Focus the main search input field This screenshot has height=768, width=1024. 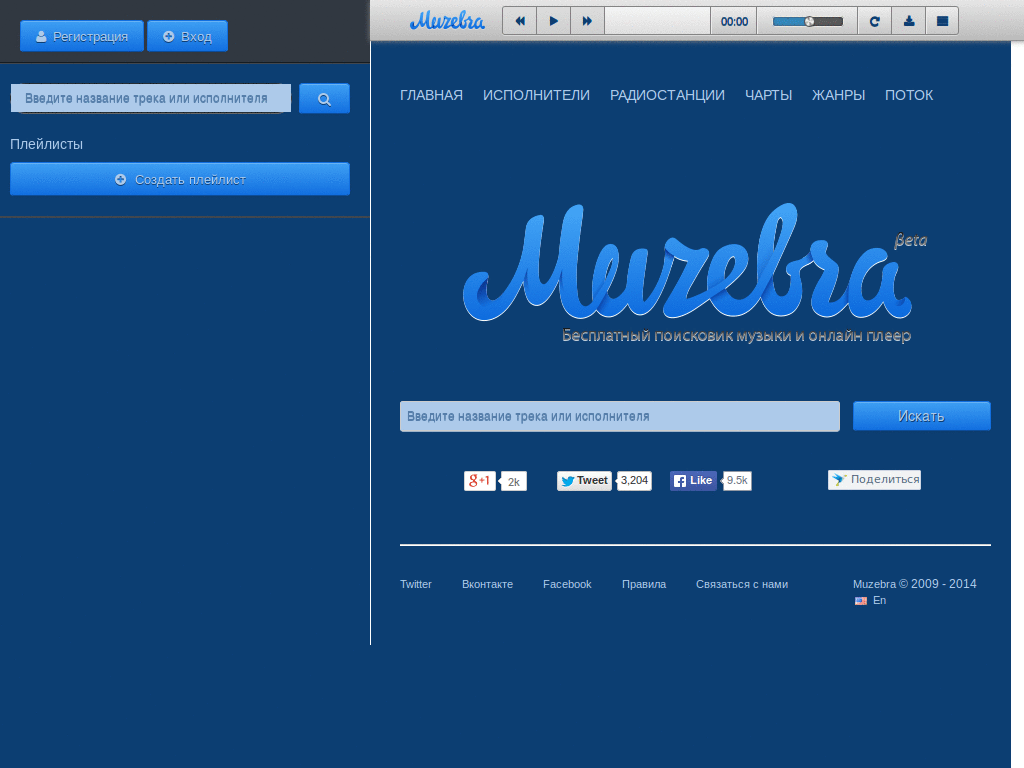click(620, 416)
